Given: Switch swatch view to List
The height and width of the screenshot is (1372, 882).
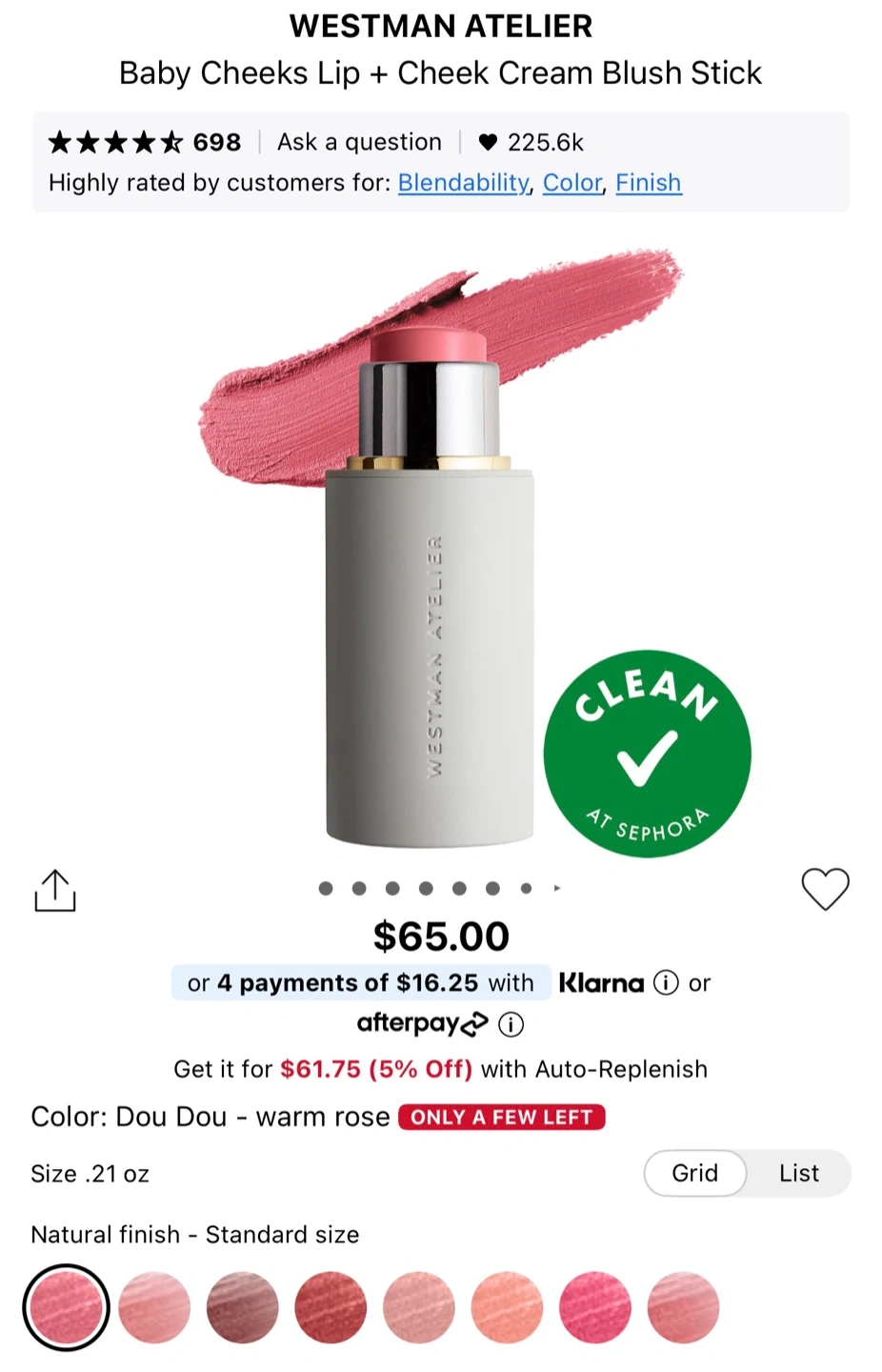Looking at the screenshot, I should click(798, 1173).
